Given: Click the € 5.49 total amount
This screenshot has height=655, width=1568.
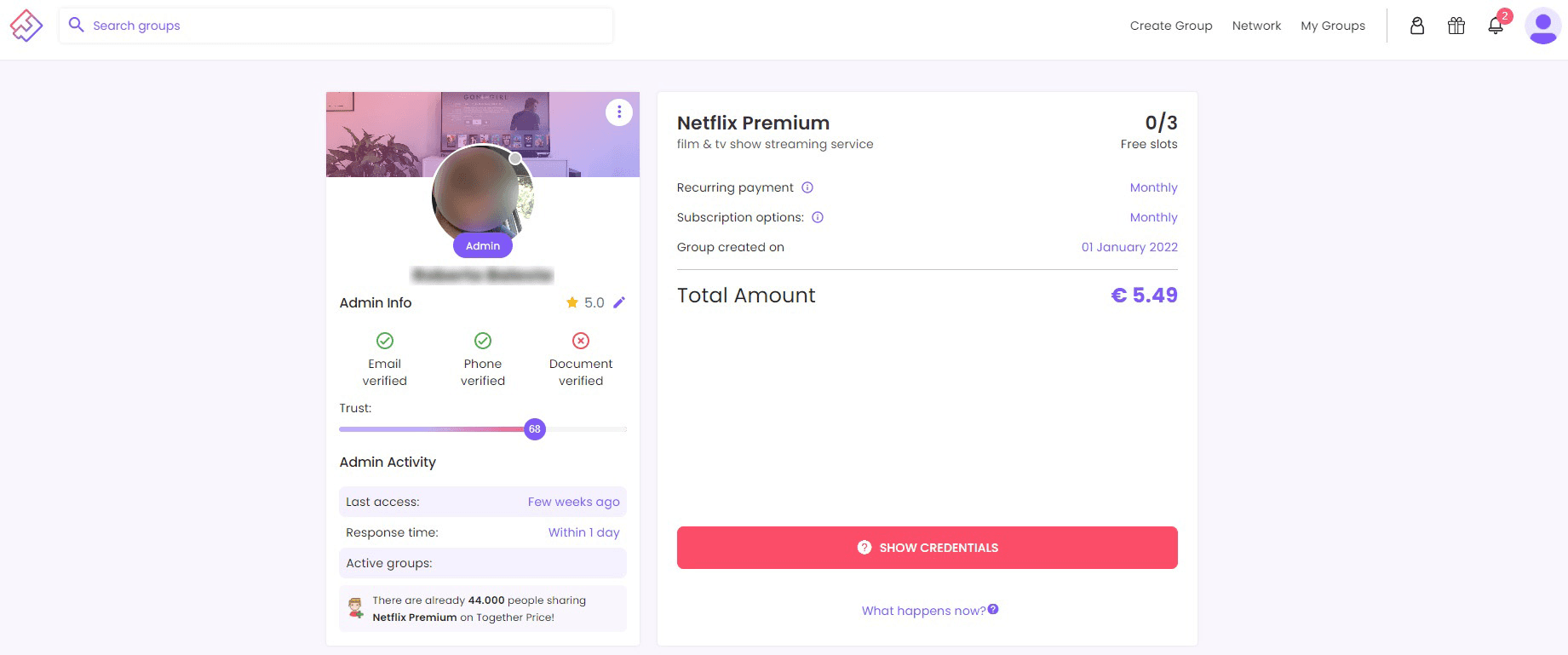Looking at the screenshot, I should [1144, 295].
